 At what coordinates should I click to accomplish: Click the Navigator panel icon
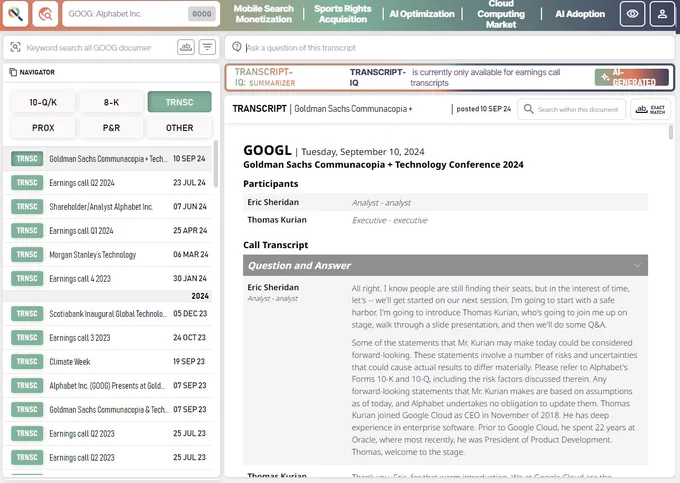(x=13, y=72)
